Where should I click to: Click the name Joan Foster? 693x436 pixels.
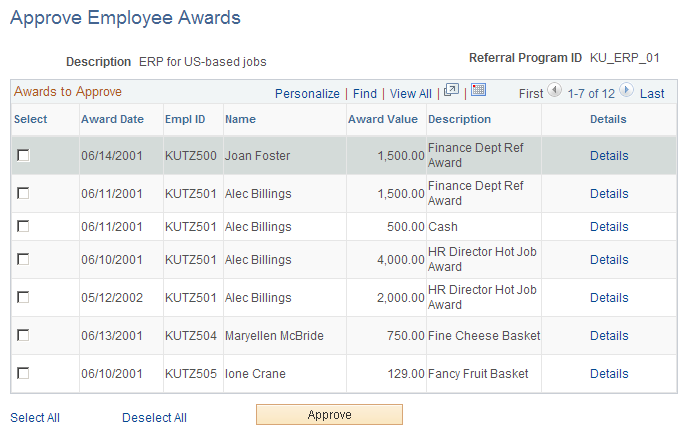click(257, 155)
